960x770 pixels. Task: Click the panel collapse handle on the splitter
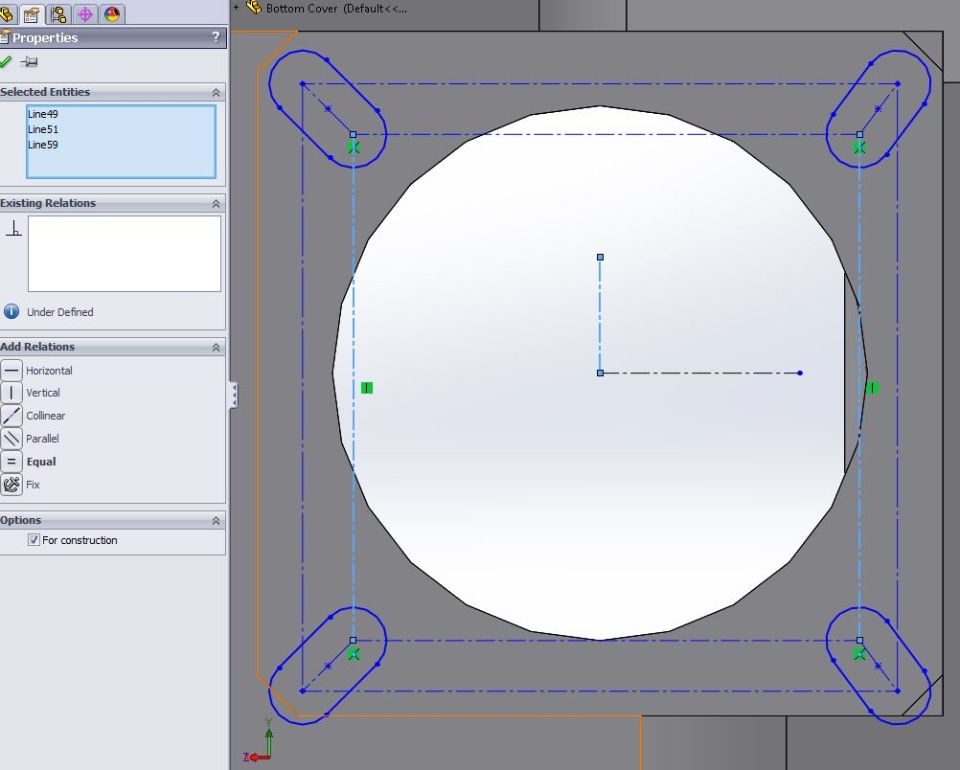tap(233, 395)
